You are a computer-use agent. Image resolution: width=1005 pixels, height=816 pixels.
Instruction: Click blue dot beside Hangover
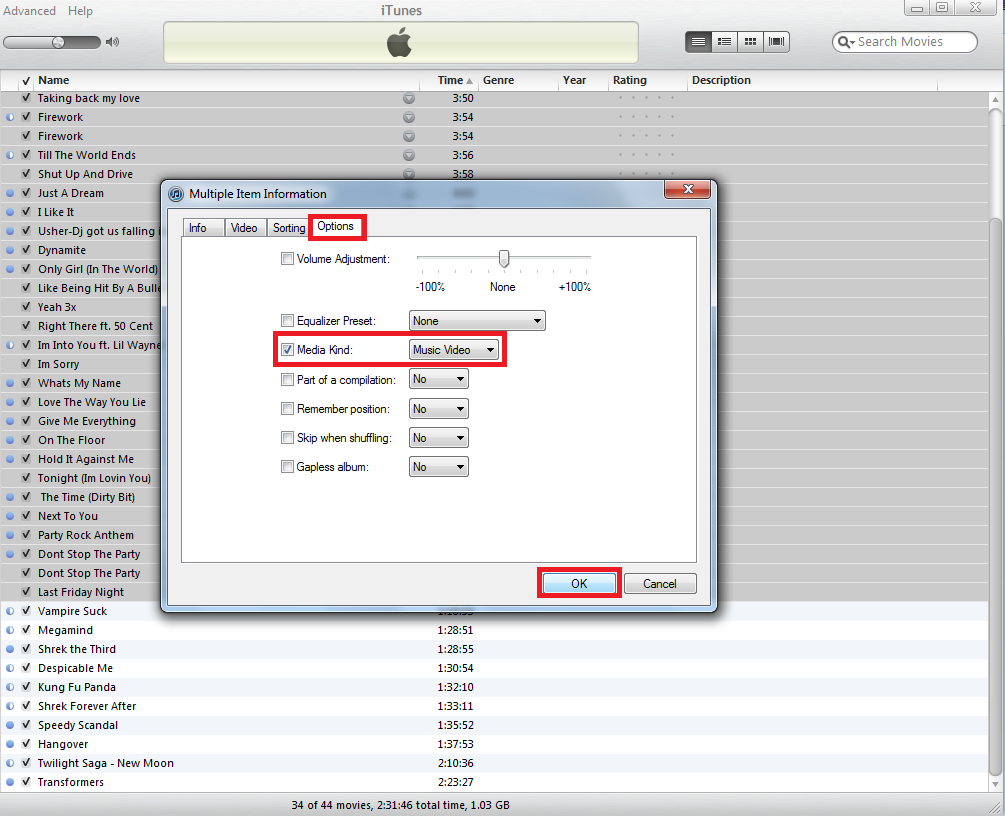pos(10,744)
